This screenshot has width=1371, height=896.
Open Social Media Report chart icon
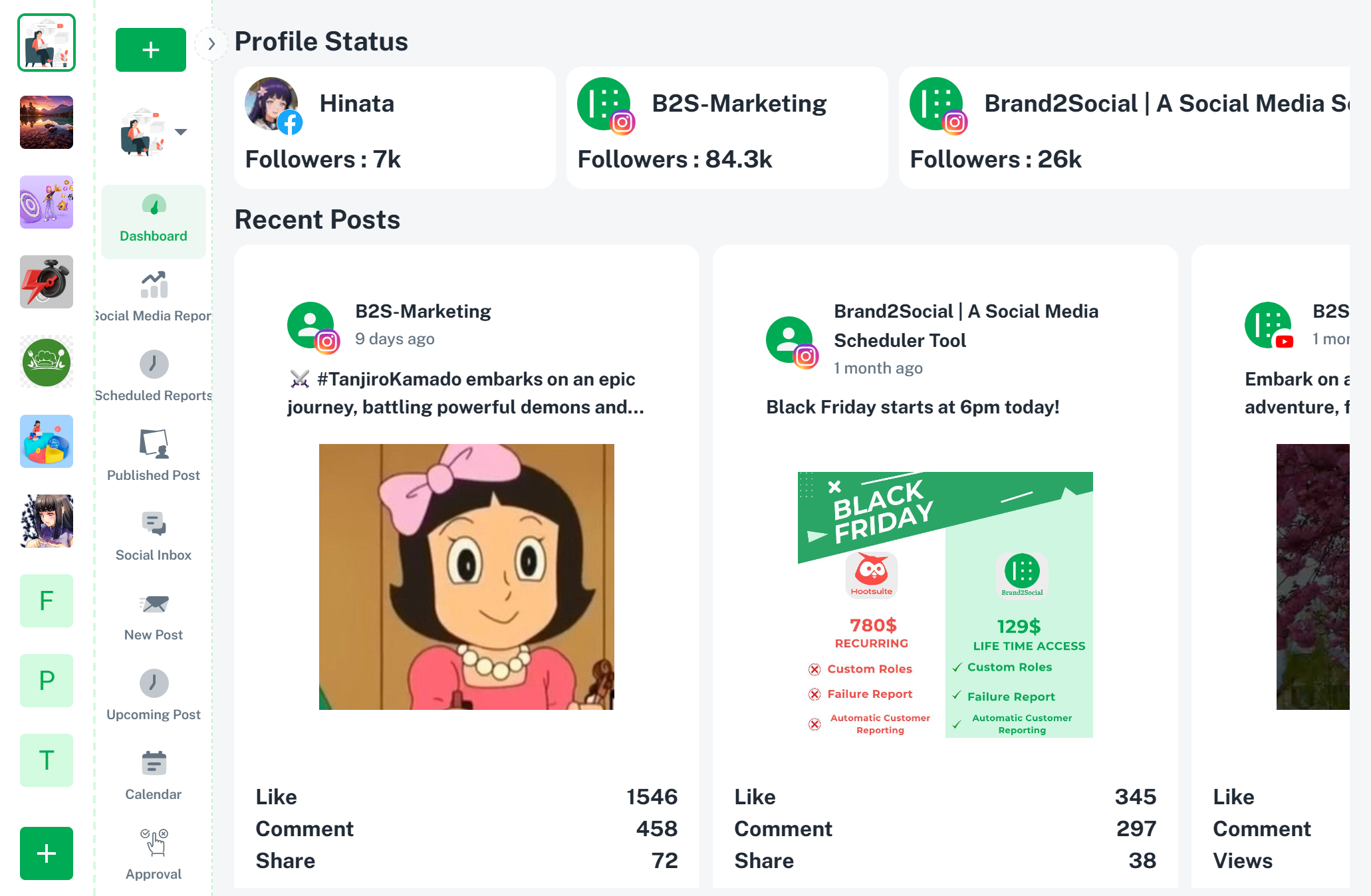[x=154, y=285]
